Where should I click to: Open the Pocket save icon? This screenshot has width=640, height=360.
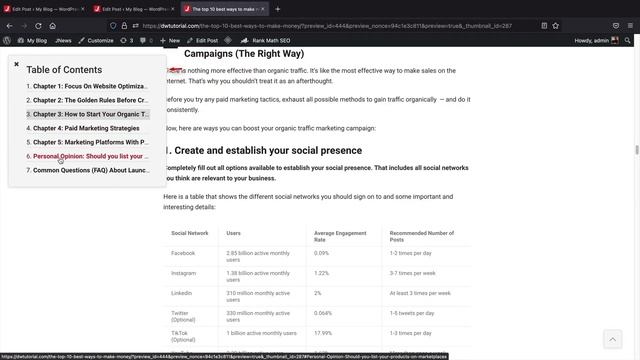(616, 26)
